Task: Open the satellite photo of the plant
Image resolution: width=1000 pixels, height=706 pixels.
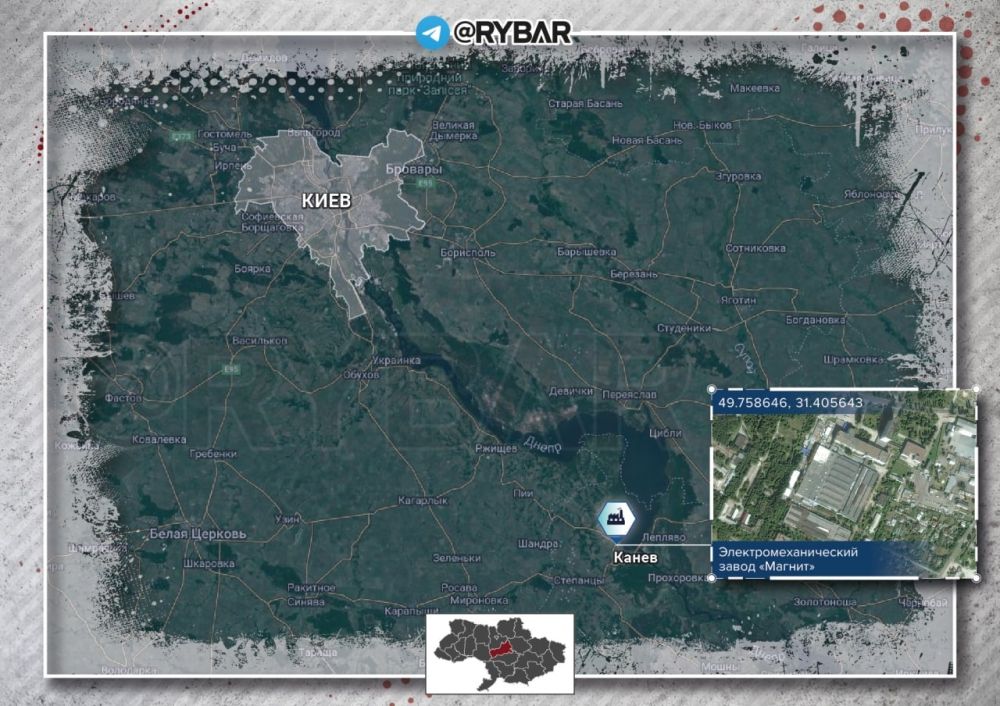Action: click(x=843, y=477)
